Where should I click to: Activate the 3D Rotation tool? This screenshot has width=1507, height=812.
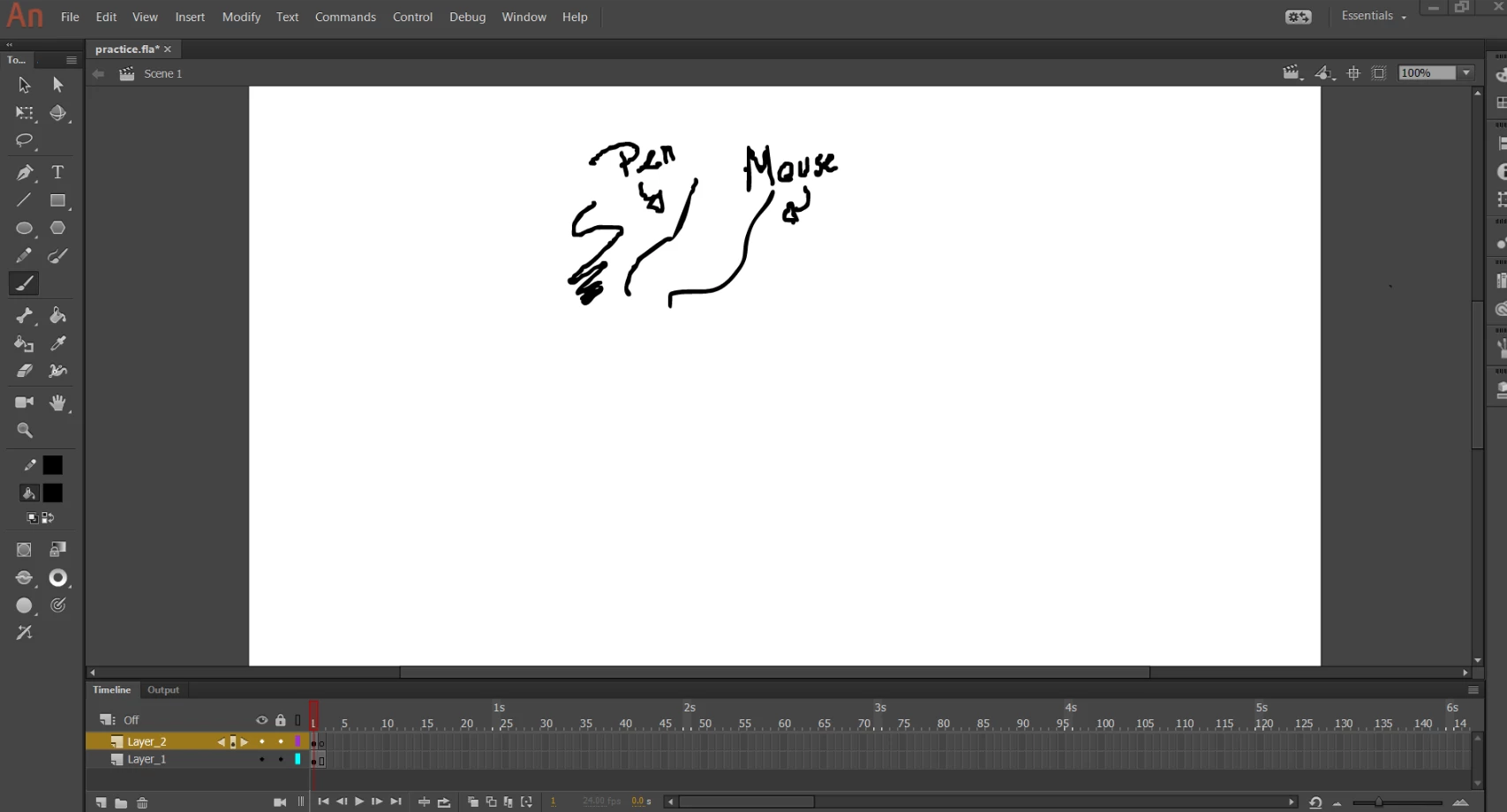click(57, 113)
